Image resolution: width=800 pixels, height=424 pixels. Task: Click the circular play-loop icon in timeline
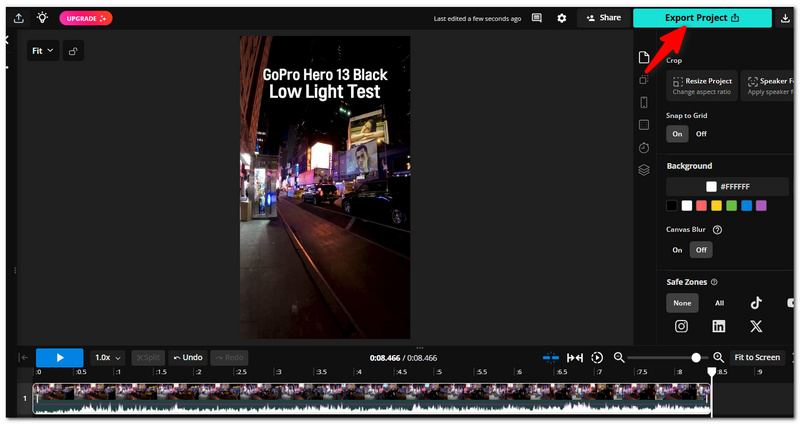click(x=597, y=358)
